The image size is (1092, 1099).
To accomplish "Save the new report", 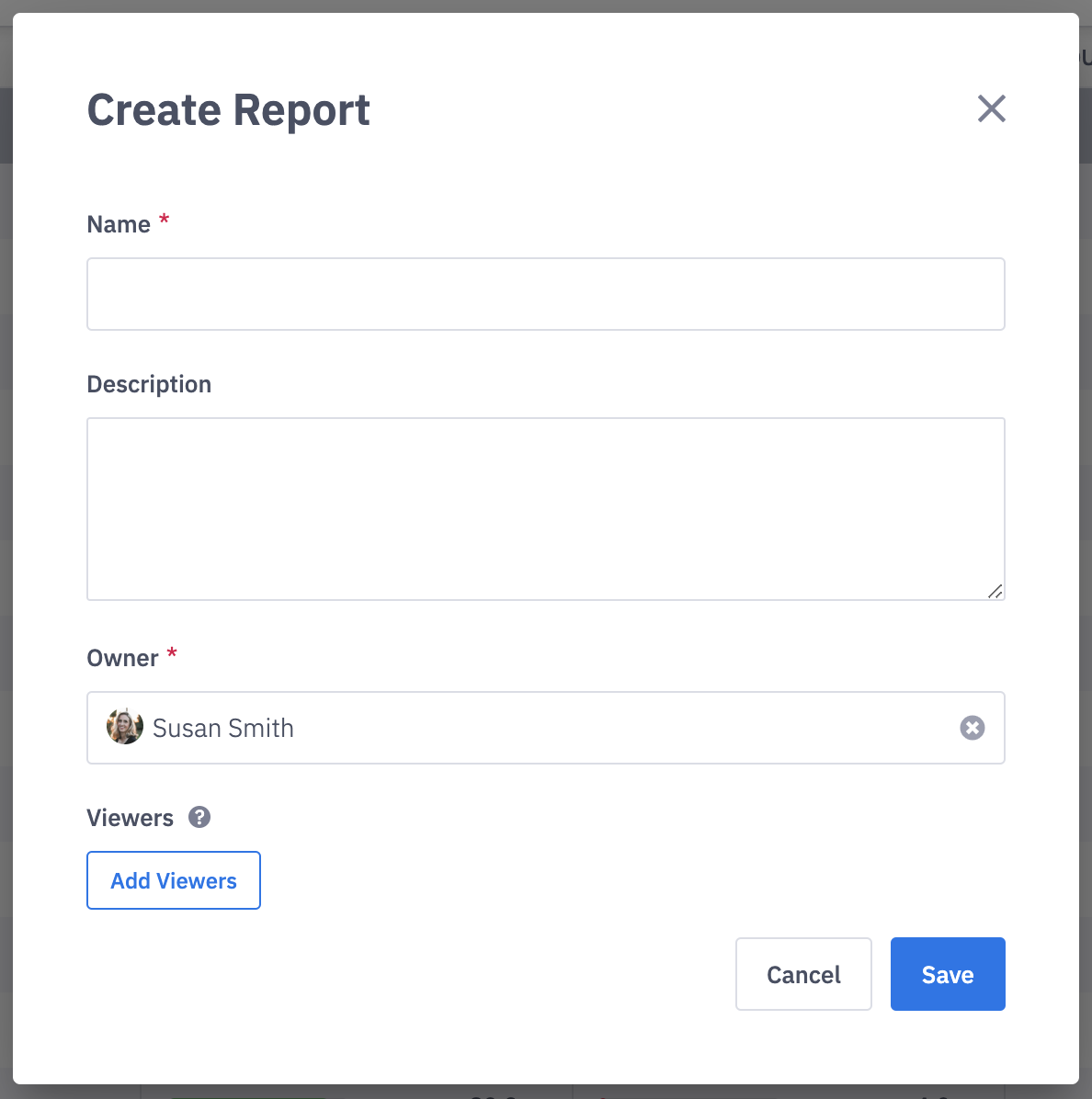I will point(947,974).
